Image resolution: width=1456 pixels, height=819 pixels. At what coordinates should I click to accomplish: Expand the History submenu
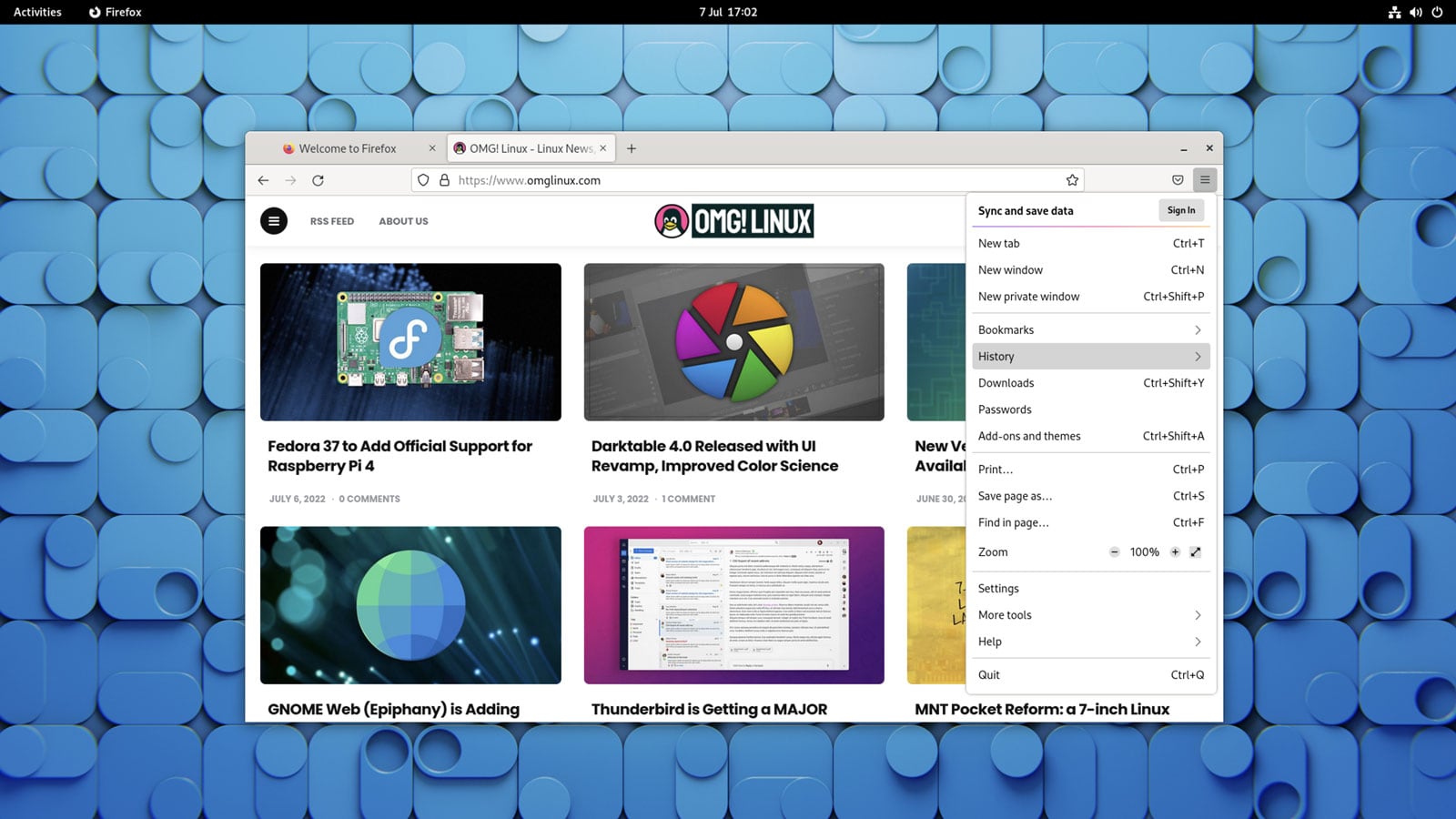[1091, 357]
